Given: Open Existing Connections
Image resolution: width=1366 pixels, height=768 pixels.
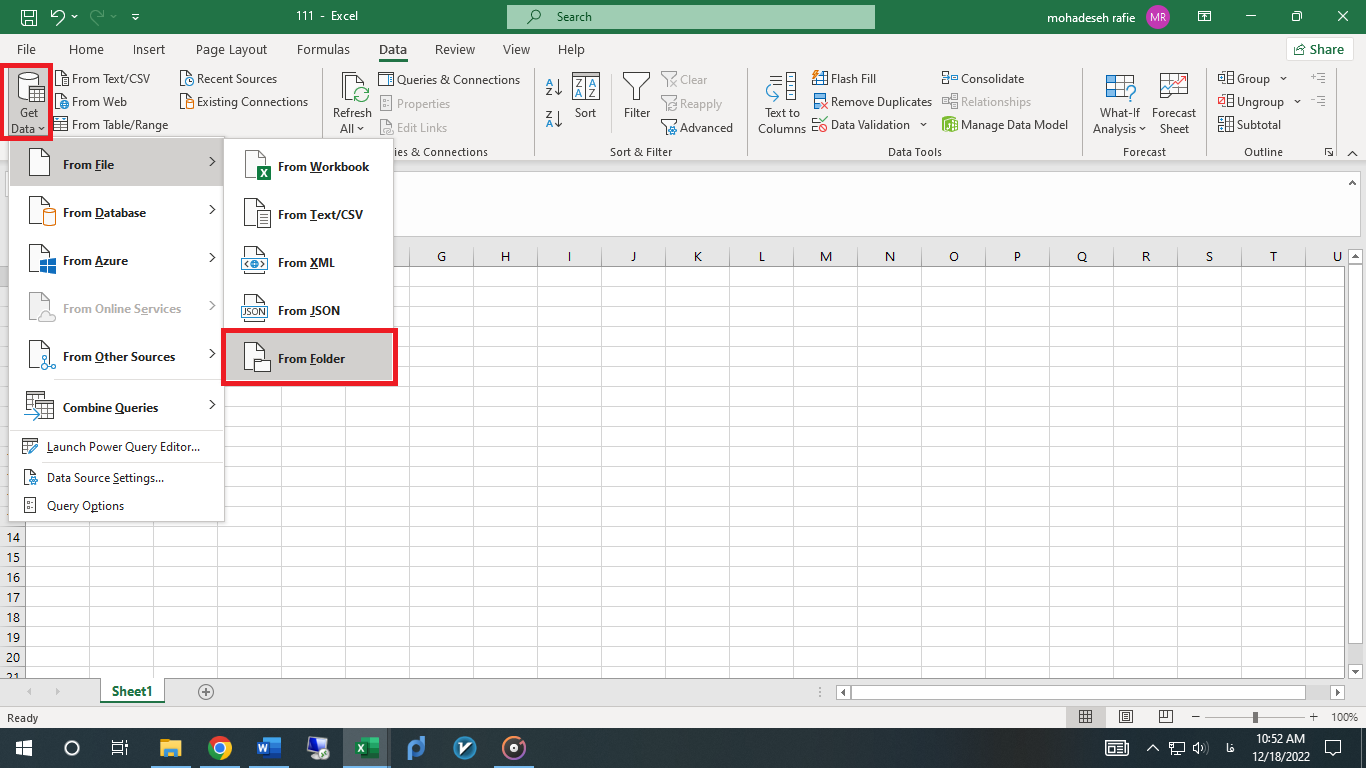Looking at the screenshot, I should 244,102.
